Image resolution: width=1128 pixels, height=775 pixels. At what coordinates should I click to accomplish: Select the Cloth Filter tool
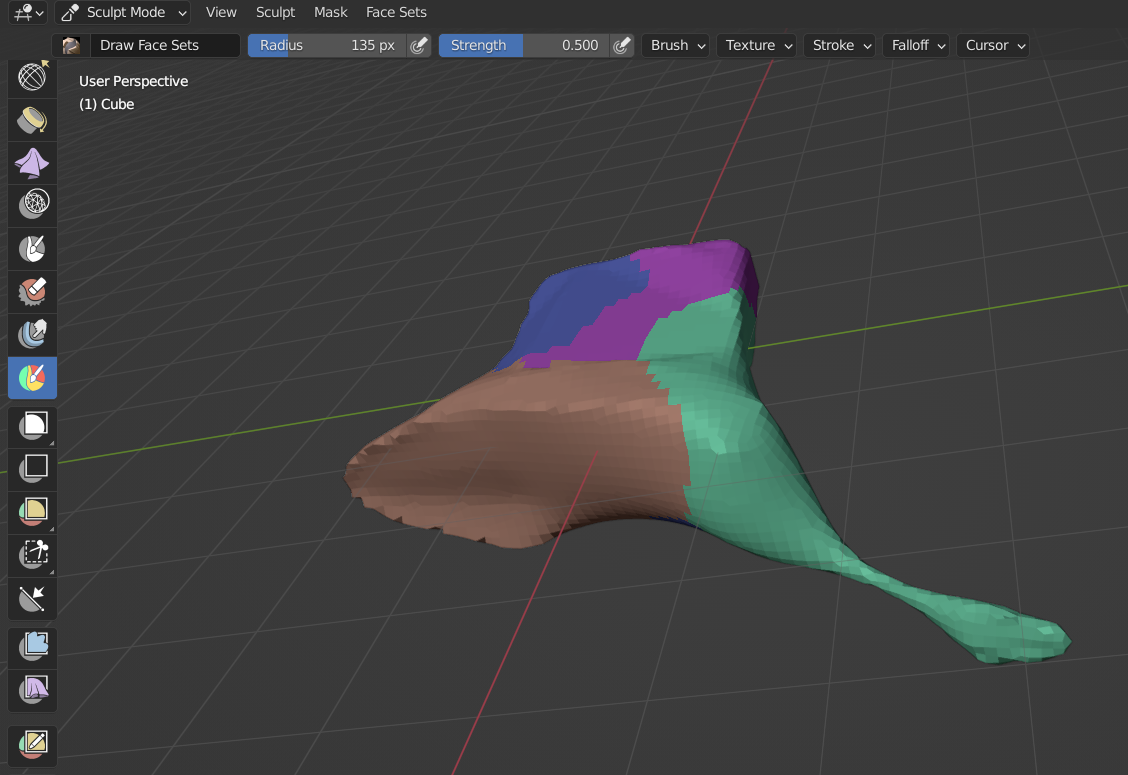[32, 689]
